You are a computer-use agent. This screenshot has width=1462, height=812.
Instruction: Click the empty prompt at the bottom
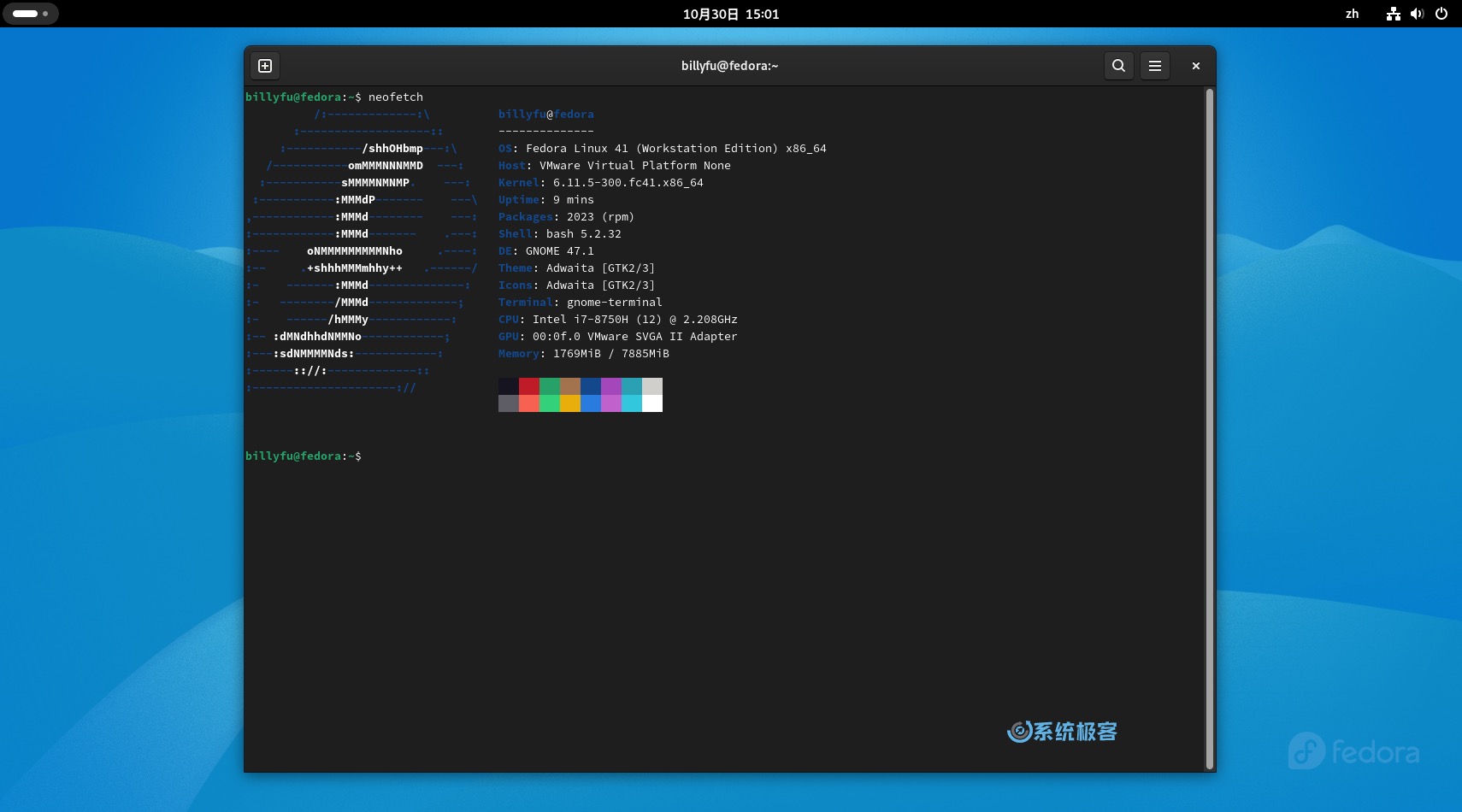[304, 456]
